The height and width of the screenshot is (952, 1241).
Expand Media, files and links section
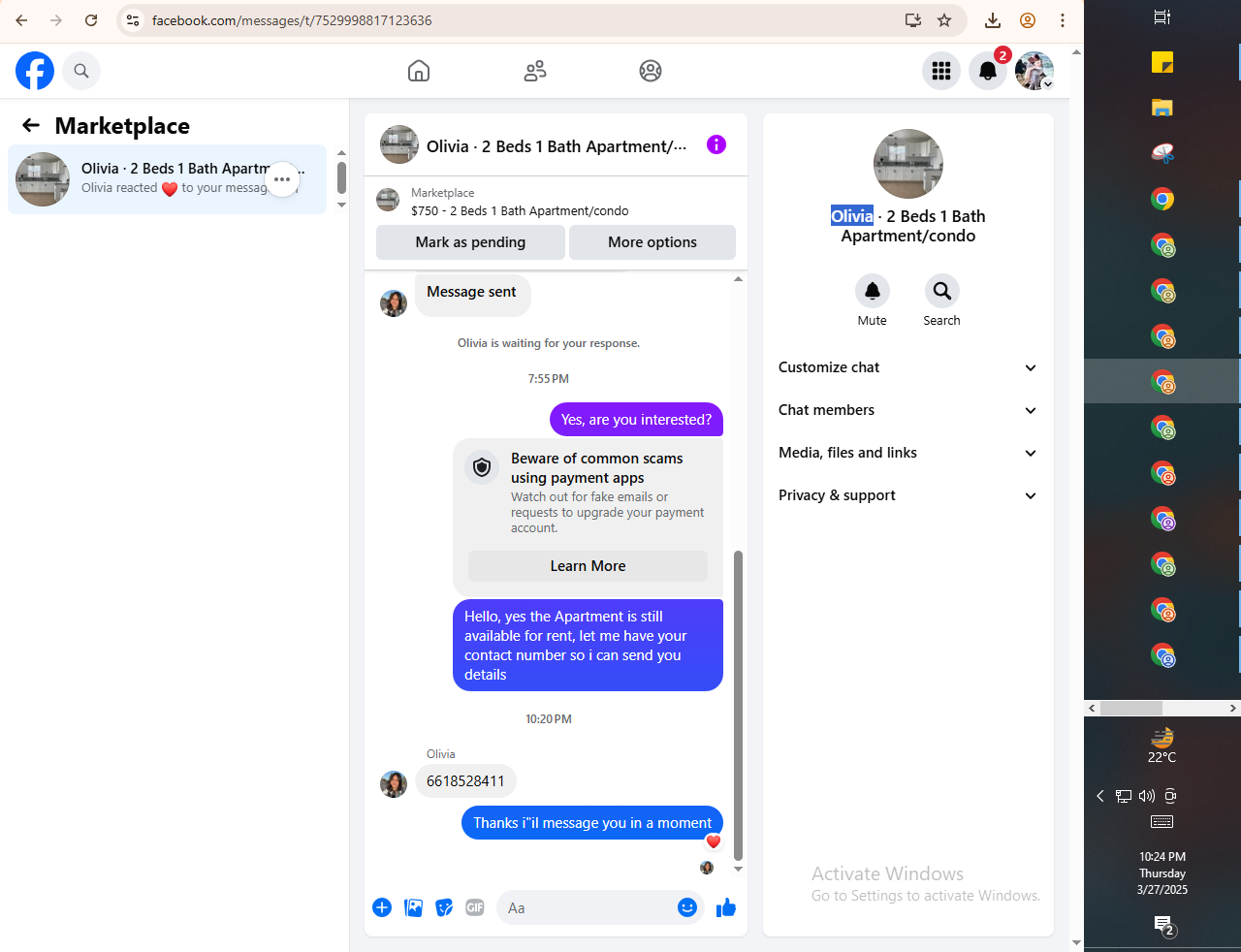(x=908, y=453)
